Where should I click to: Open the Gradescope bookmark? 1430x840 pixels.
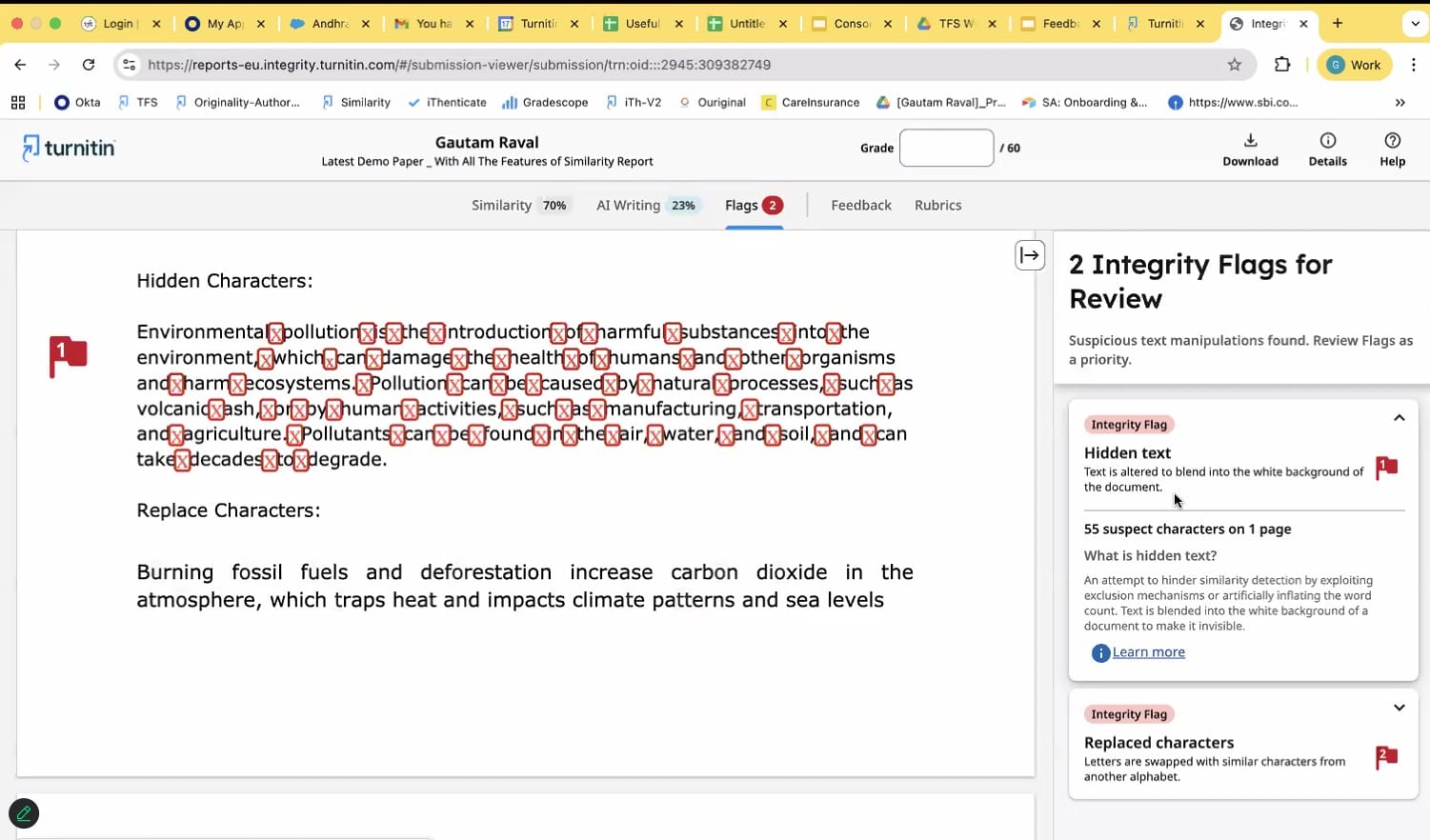[x=545, y=103]
